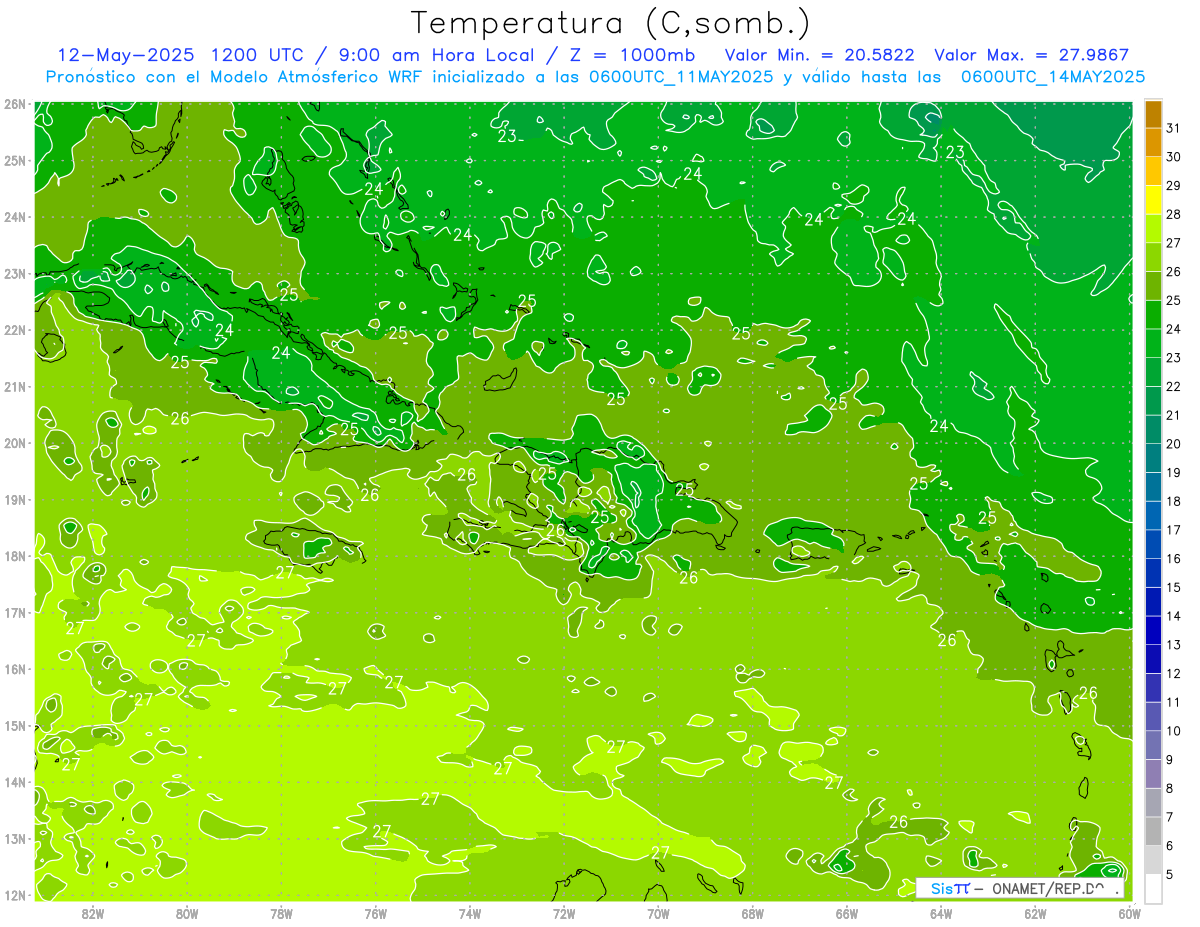Click dark blue legend swatch between 13 and 14
The width and height of the screenshot is (1200, 927).
tap(1153, 629)
